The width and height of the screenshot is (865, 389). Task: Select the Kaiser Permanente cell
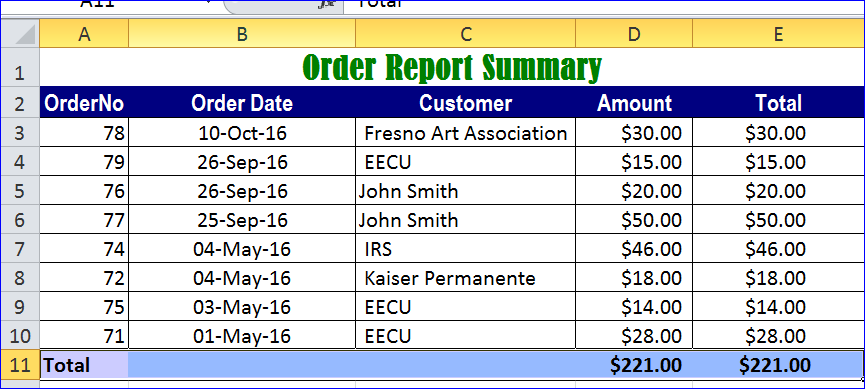click(466, 278)
